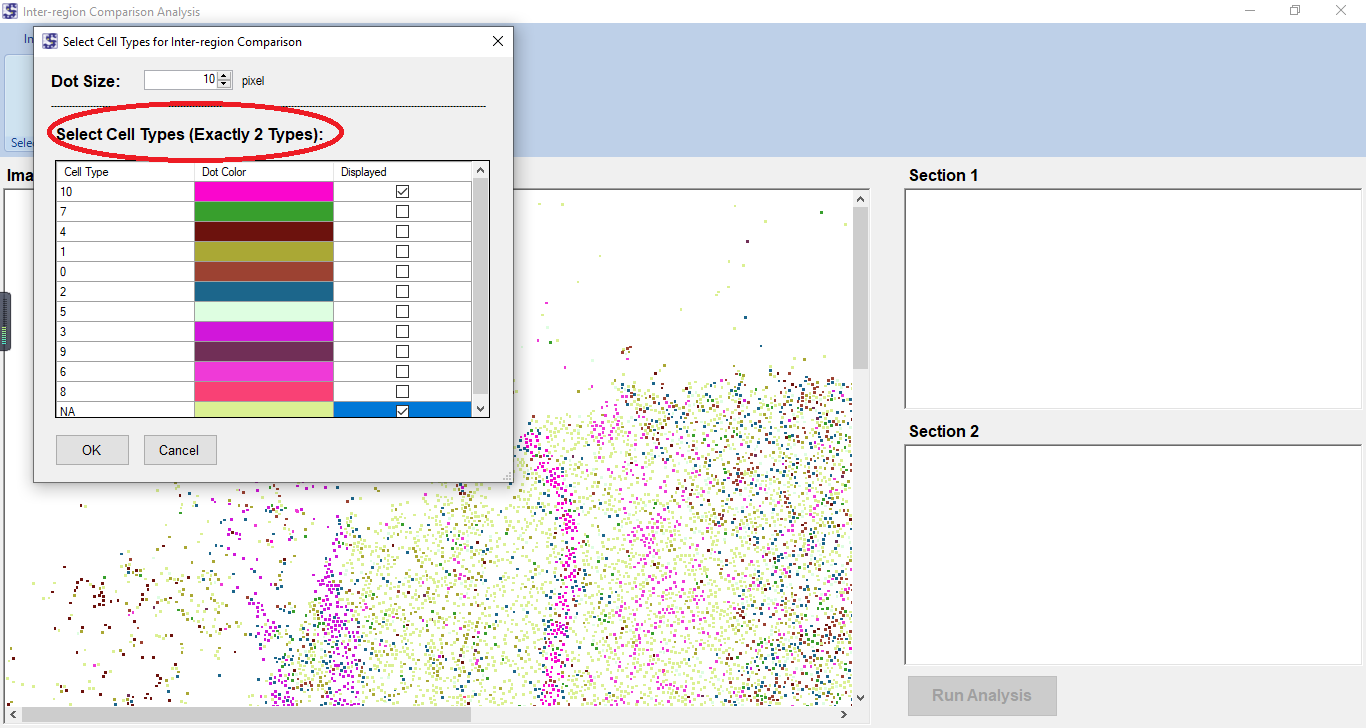Click the Displayed column header
1366x728 pixels.
pyautogui.click(x=400, y=172)
